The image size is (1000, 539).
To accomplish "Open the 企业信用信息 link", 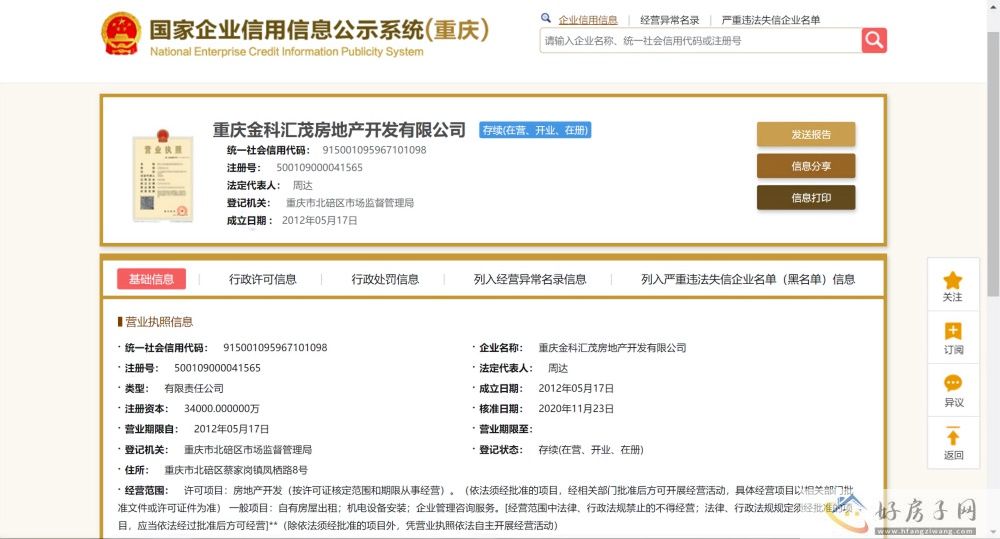I will pyautogui.click(x=588, y=20).
